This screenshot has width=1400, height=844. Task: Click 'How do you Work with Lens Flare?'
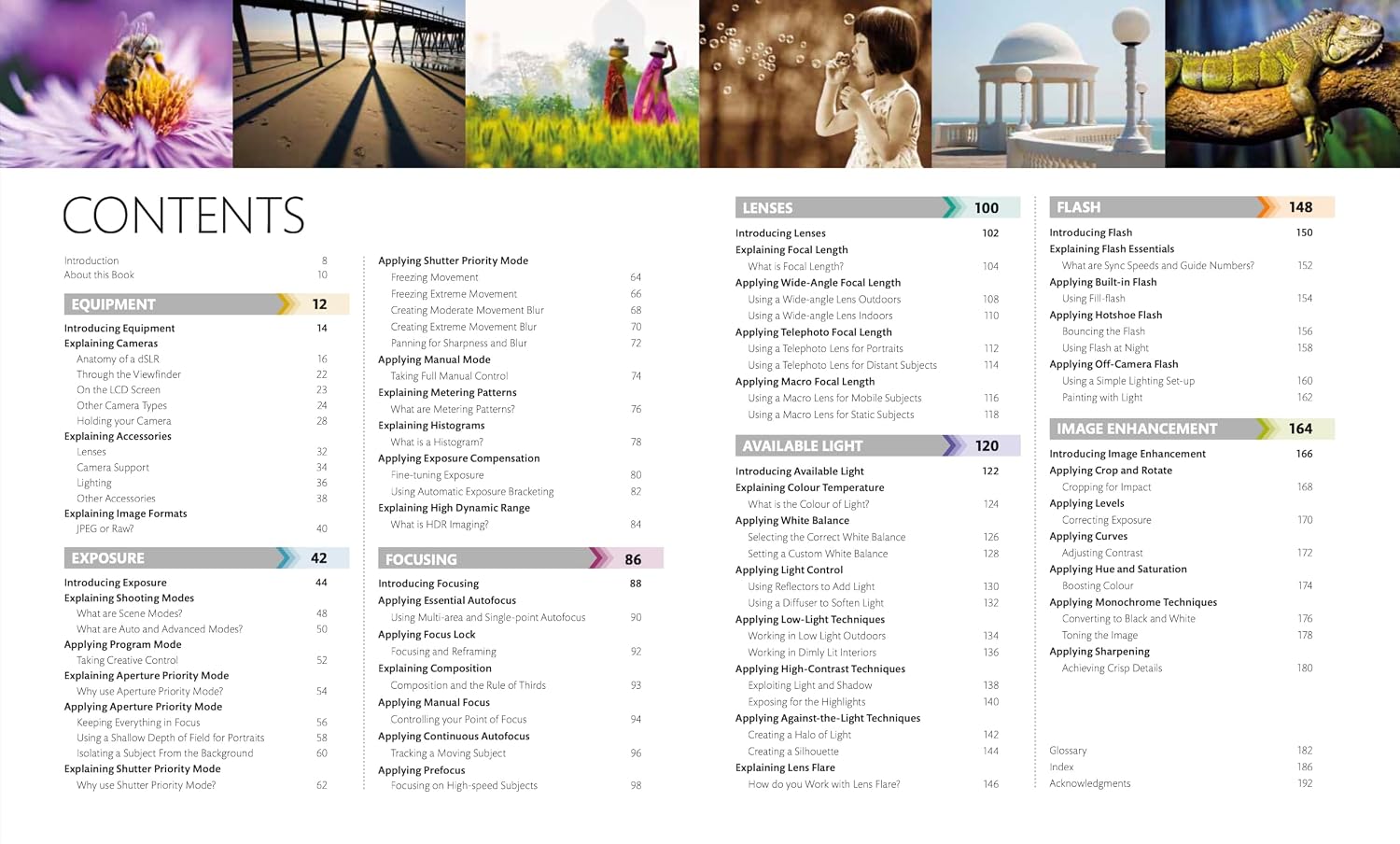click(x=824, y=784)
